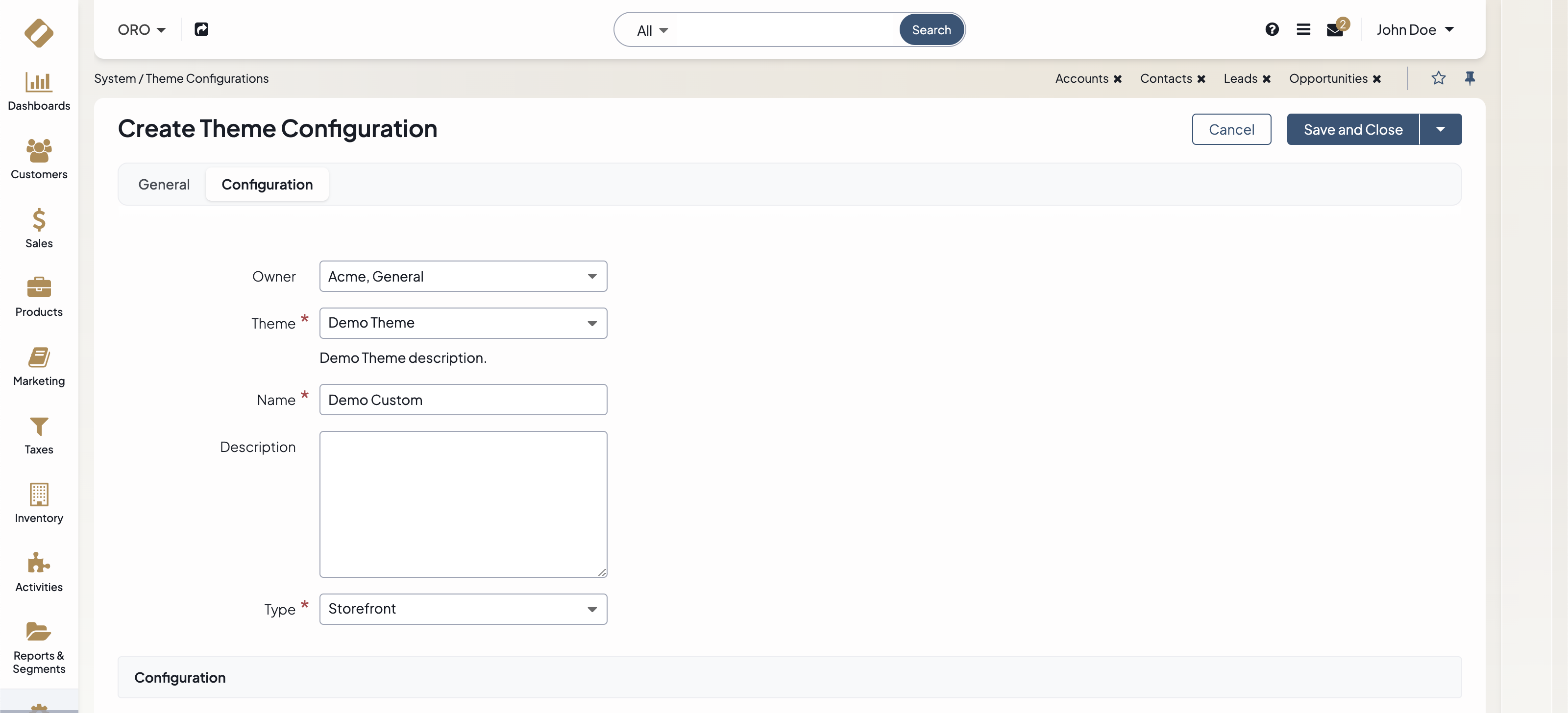This screenshot has height=713, width=1568.
Task: Remove the Leads pinned tab
Action: (x=1267, y=79)
